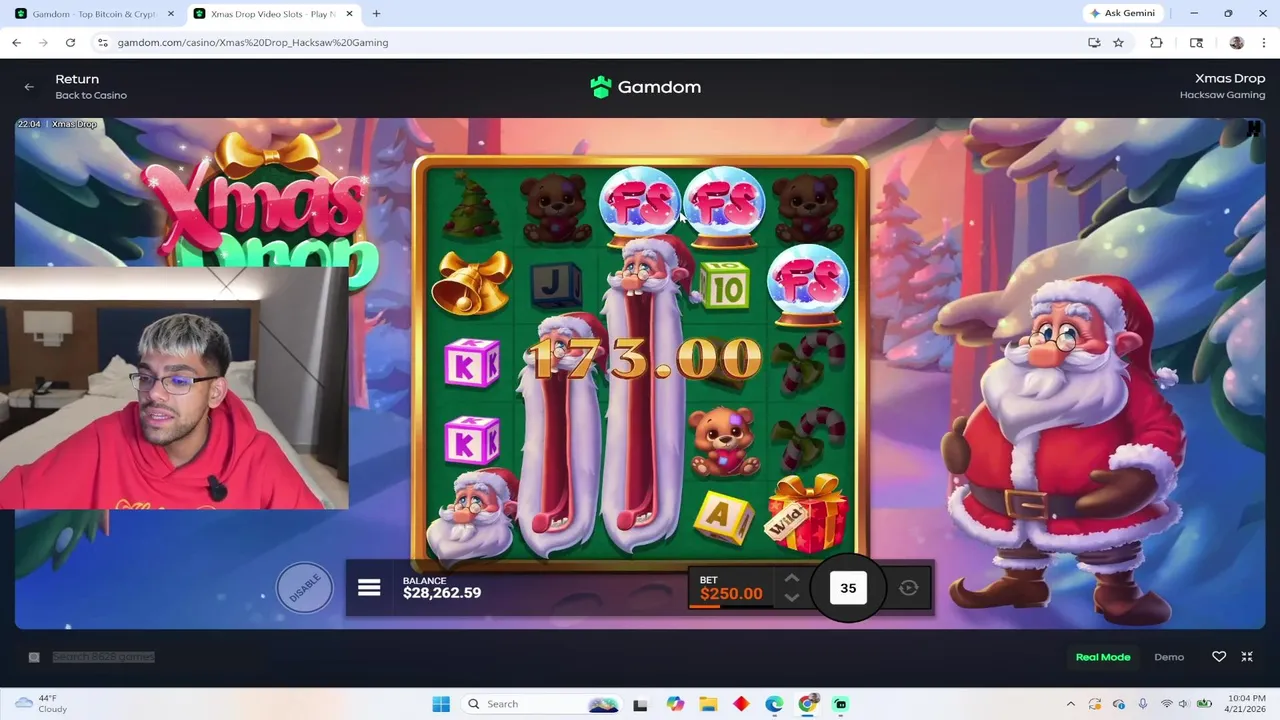Viewport: 1280px width, 720px height.
Task: Close the Xmas Drop Video Slots tab
Action: [x=350, y=14]
